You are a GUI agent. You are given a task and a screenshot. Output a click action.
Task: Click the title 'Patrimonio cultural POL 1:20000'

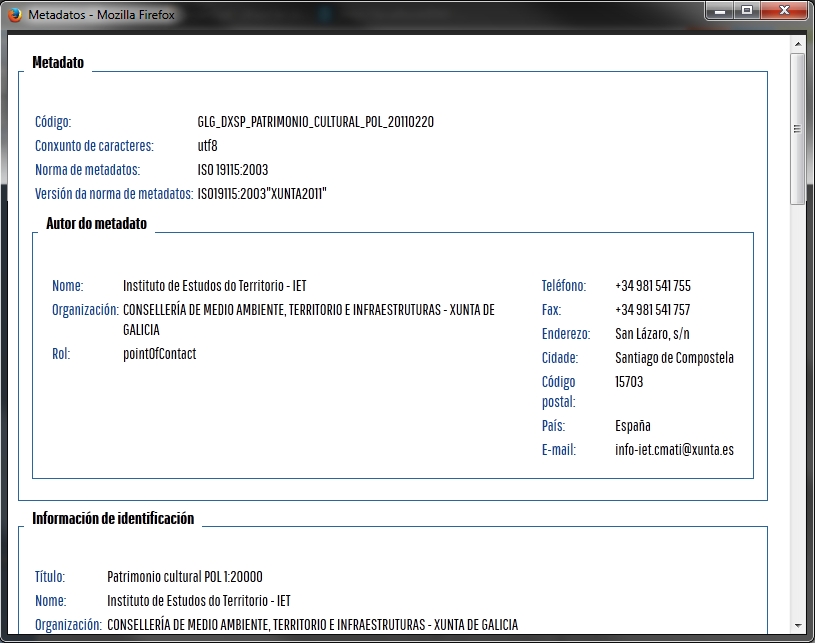[185, 576]
